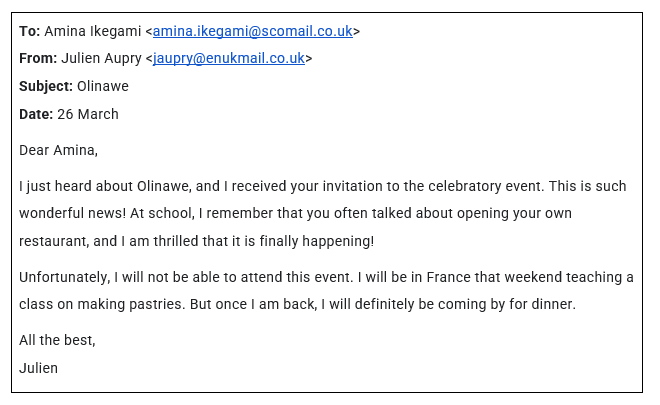660x405 pixels.
Task: Click the bold "To:" label
Action: [29, 31]
